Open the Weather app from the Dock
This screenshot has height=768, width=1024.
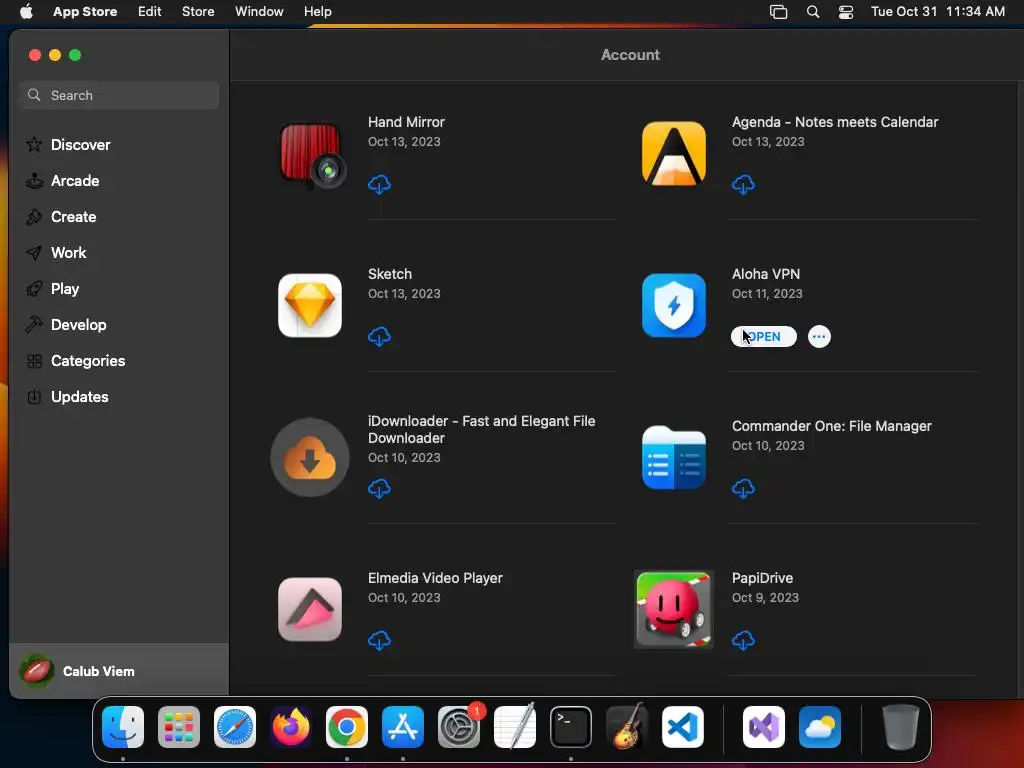coord(820,726)
